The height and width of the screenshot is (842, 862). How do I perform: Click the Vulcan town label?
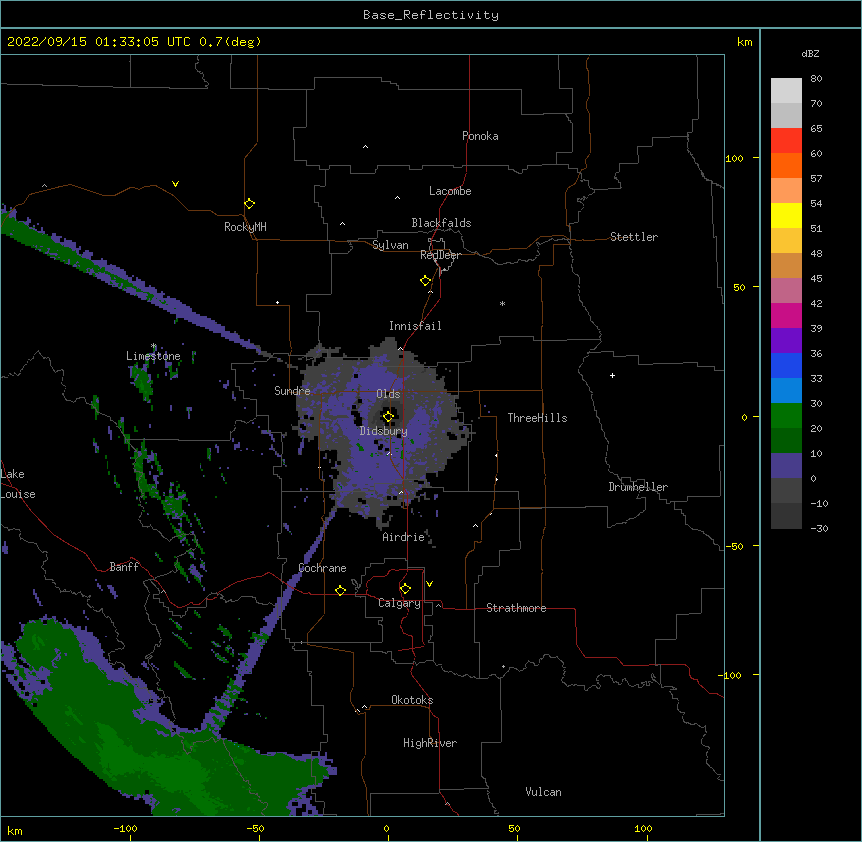(x=543, y=792)
